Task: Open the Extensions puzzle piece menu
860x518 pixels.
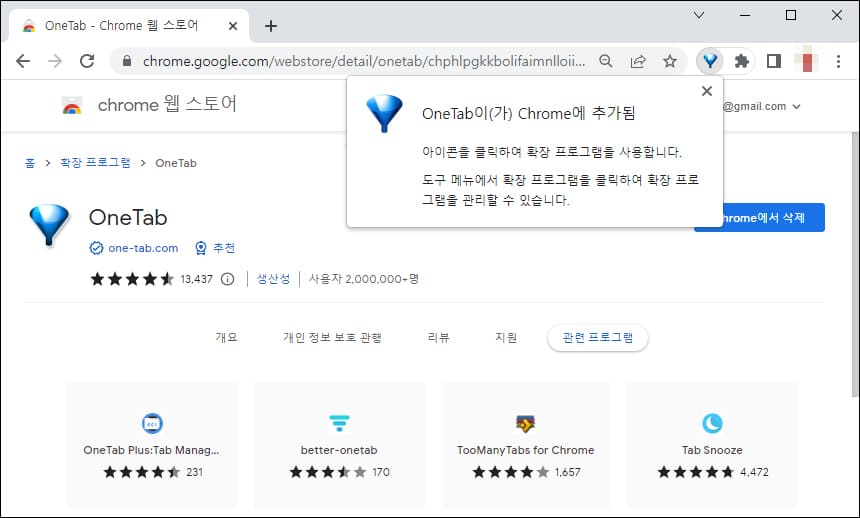Action: click(742, 61)
